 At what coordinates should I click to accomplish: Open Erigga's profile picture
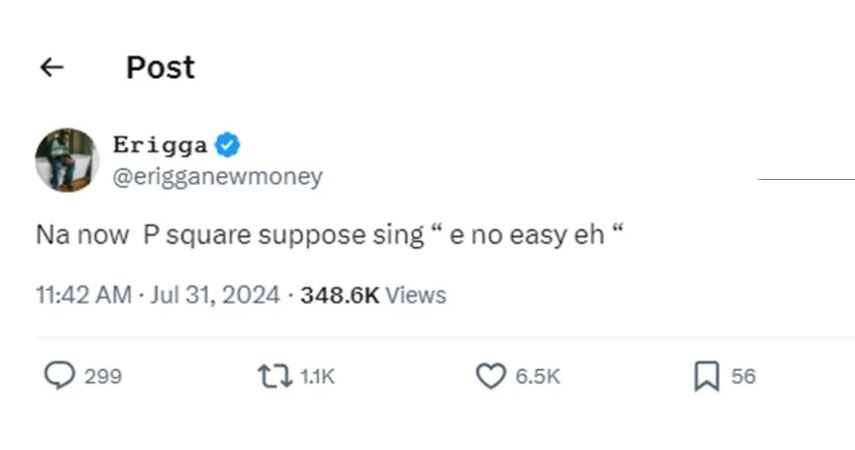click(67, 160)
